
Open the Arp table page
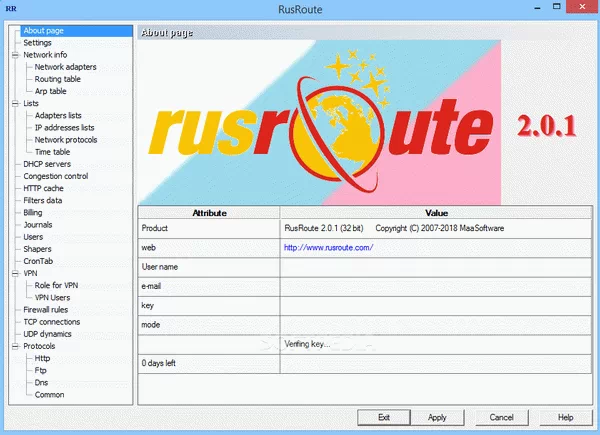51,91
